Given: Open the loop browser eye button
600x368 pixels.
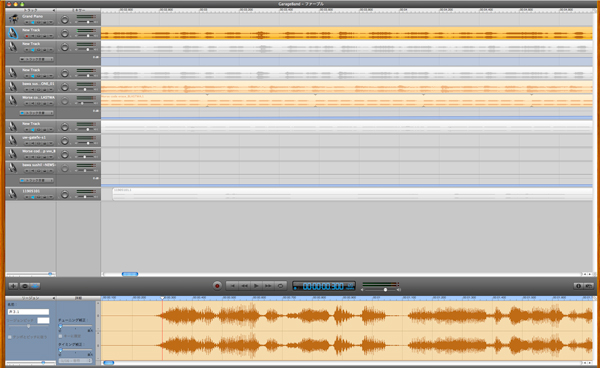Looking at the screenshot, I should coord(24,286).
